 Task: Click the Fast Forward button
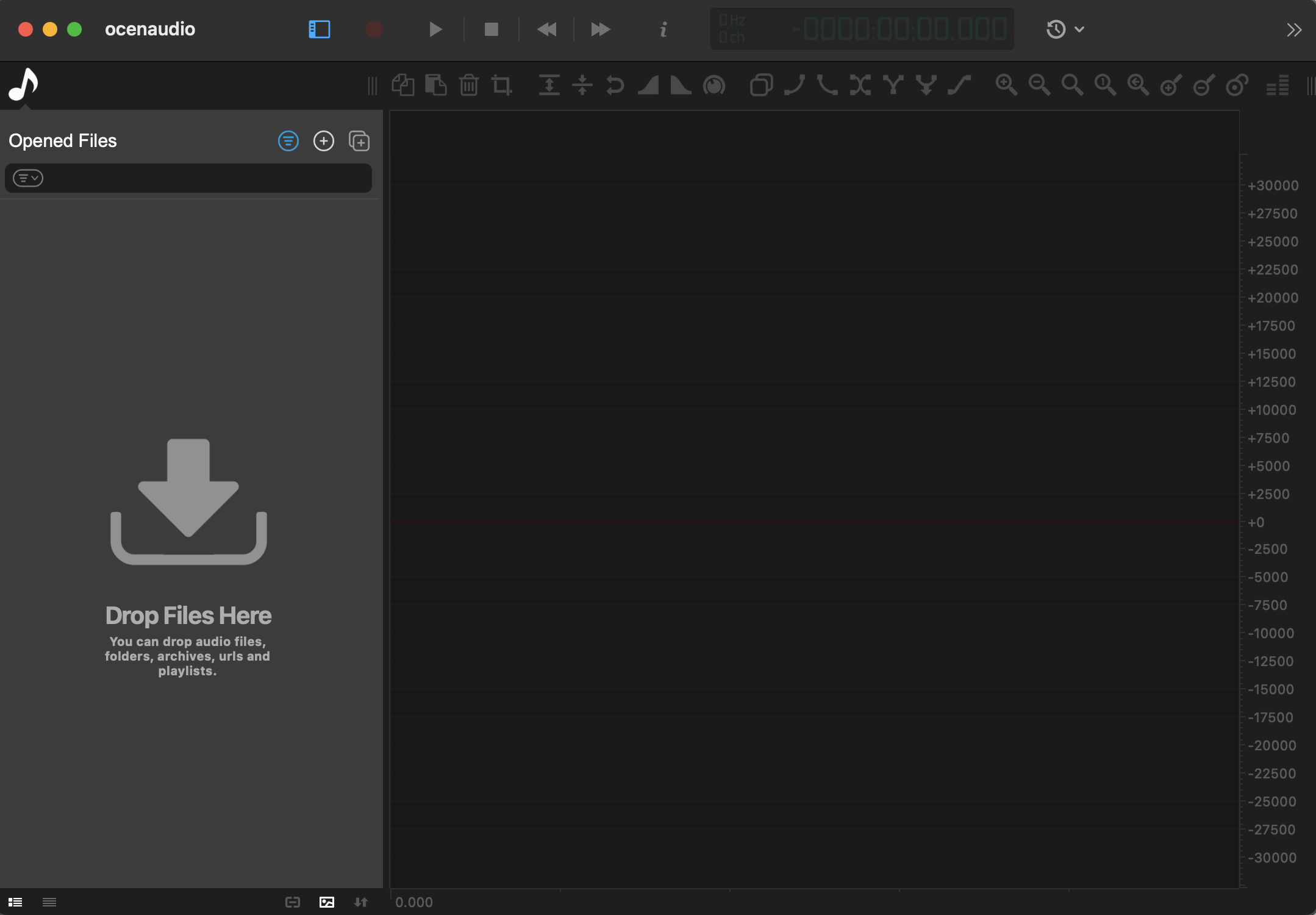click(600, 29)
